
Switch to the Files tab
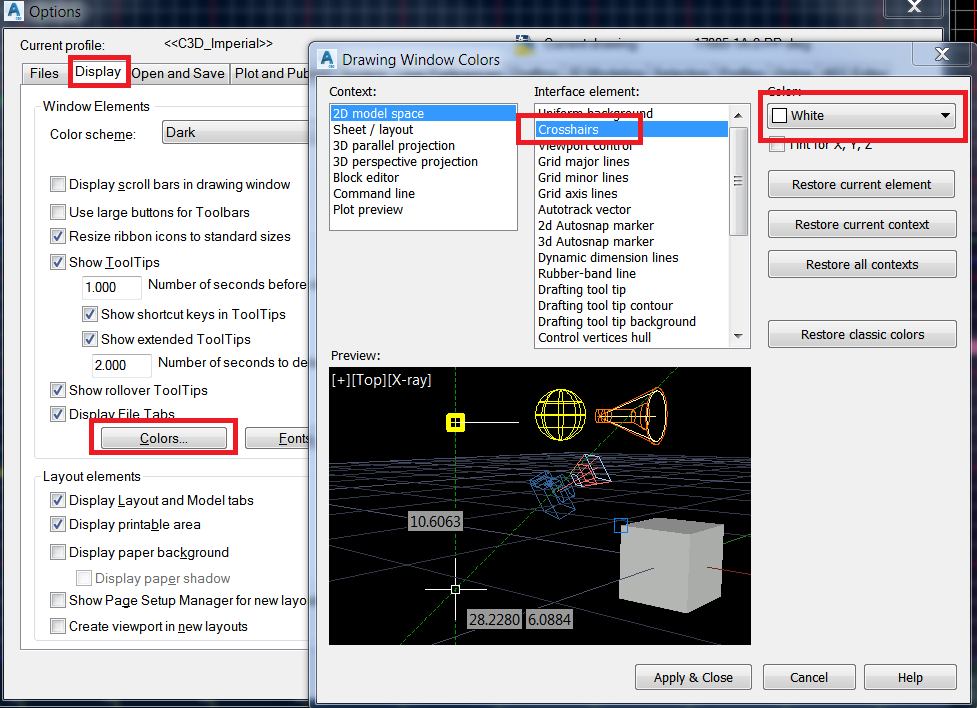(x=43, y=72)
